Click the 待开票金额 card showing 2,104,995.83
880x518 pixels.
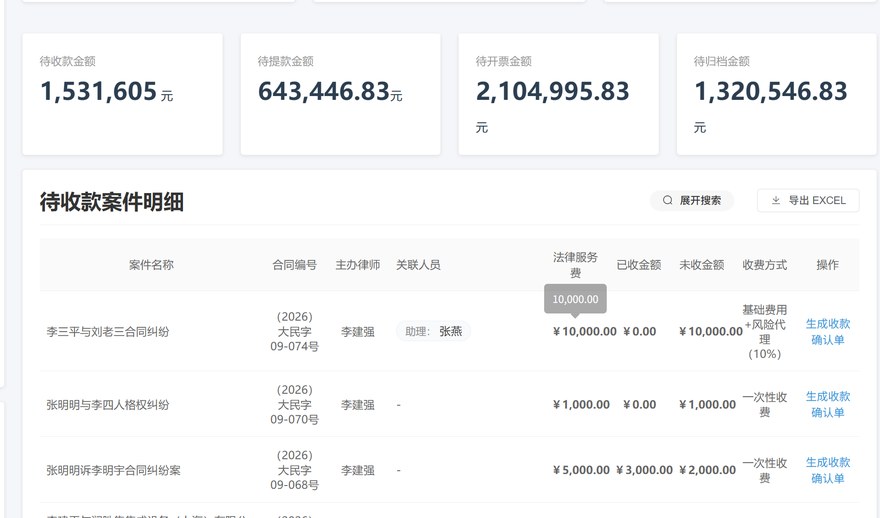pyautogui.click(x=558, y=94)
